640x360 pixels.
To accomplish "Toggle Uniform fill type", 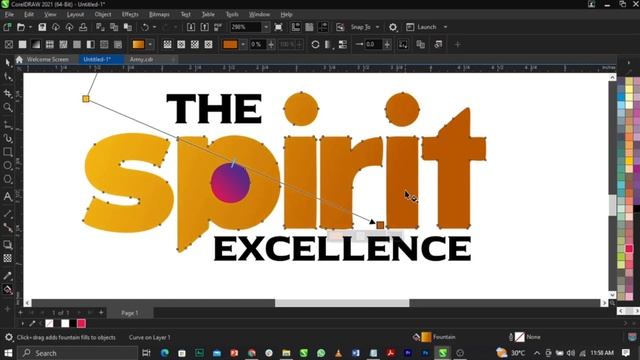I will click(22, 44).
